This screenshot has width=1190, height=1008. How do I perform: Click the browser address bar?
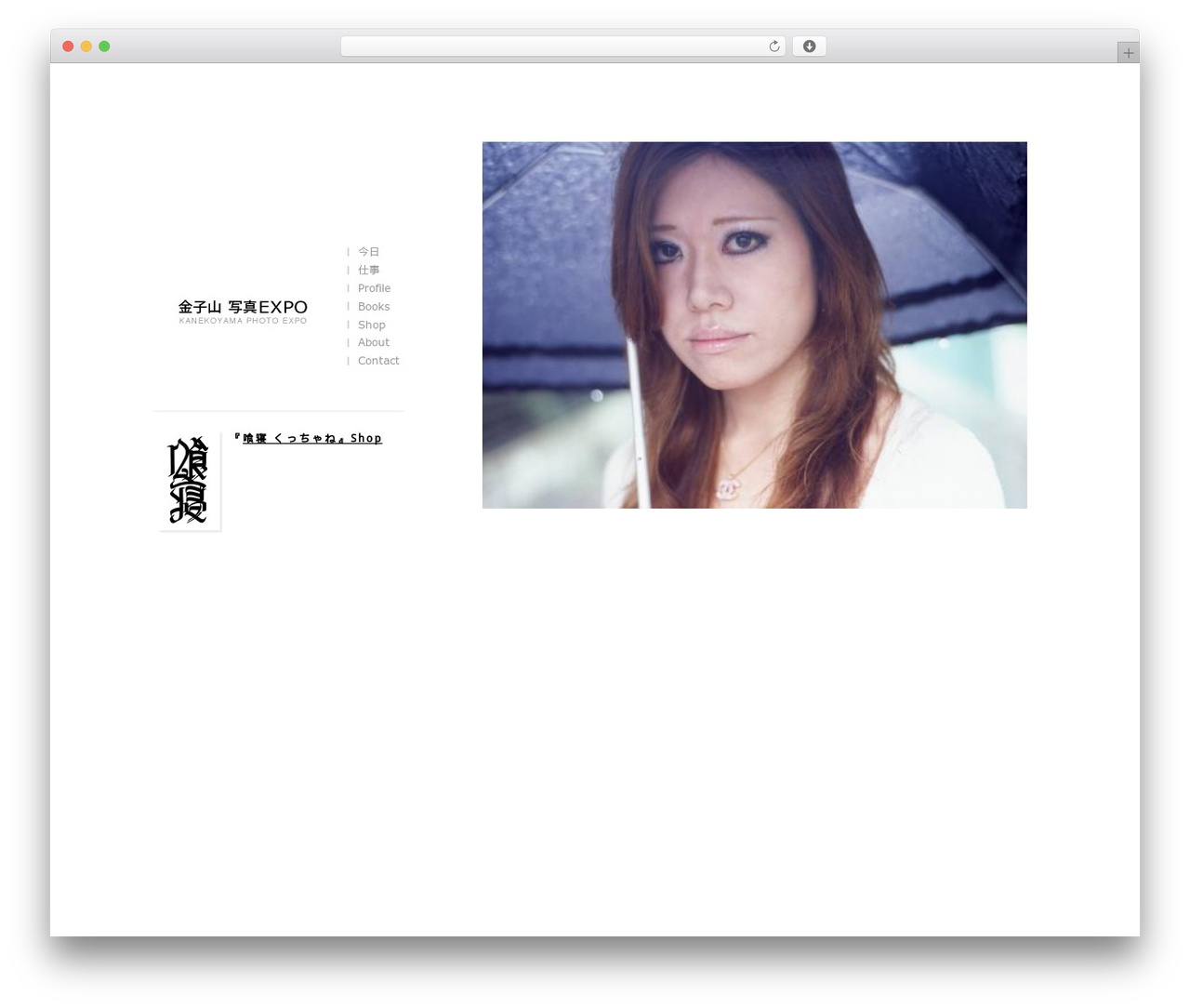(x=562, y=46)
